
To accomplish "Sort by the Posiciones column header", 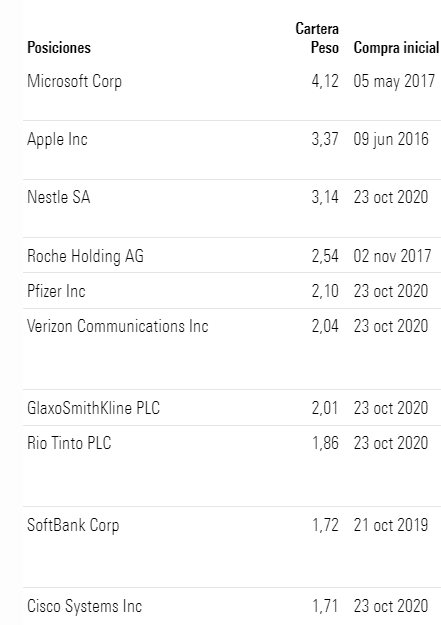I will (x=59, y=47).
